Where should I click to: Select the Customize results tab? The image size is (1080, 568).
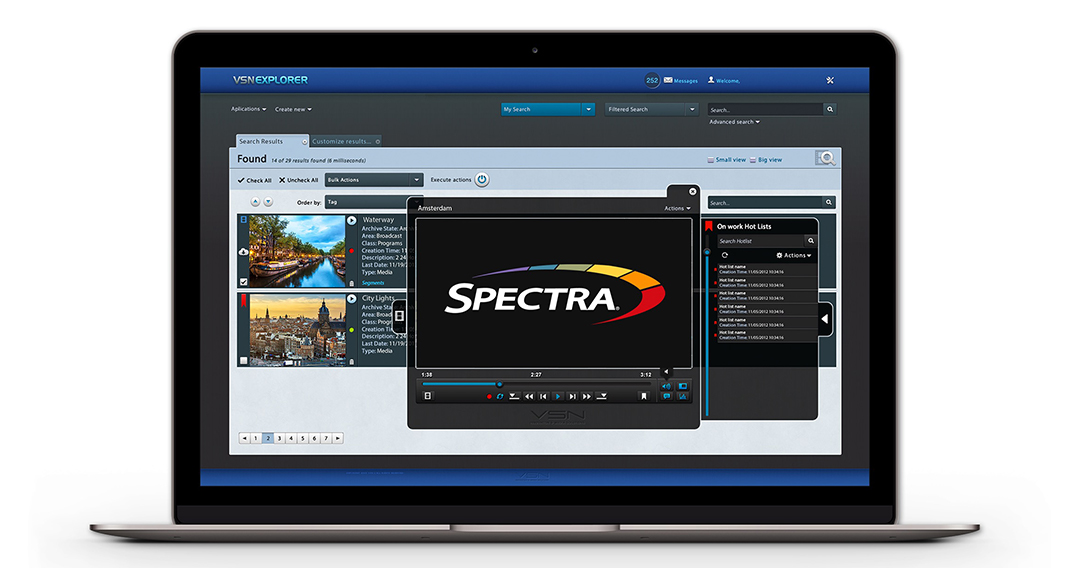coord(345,141)
